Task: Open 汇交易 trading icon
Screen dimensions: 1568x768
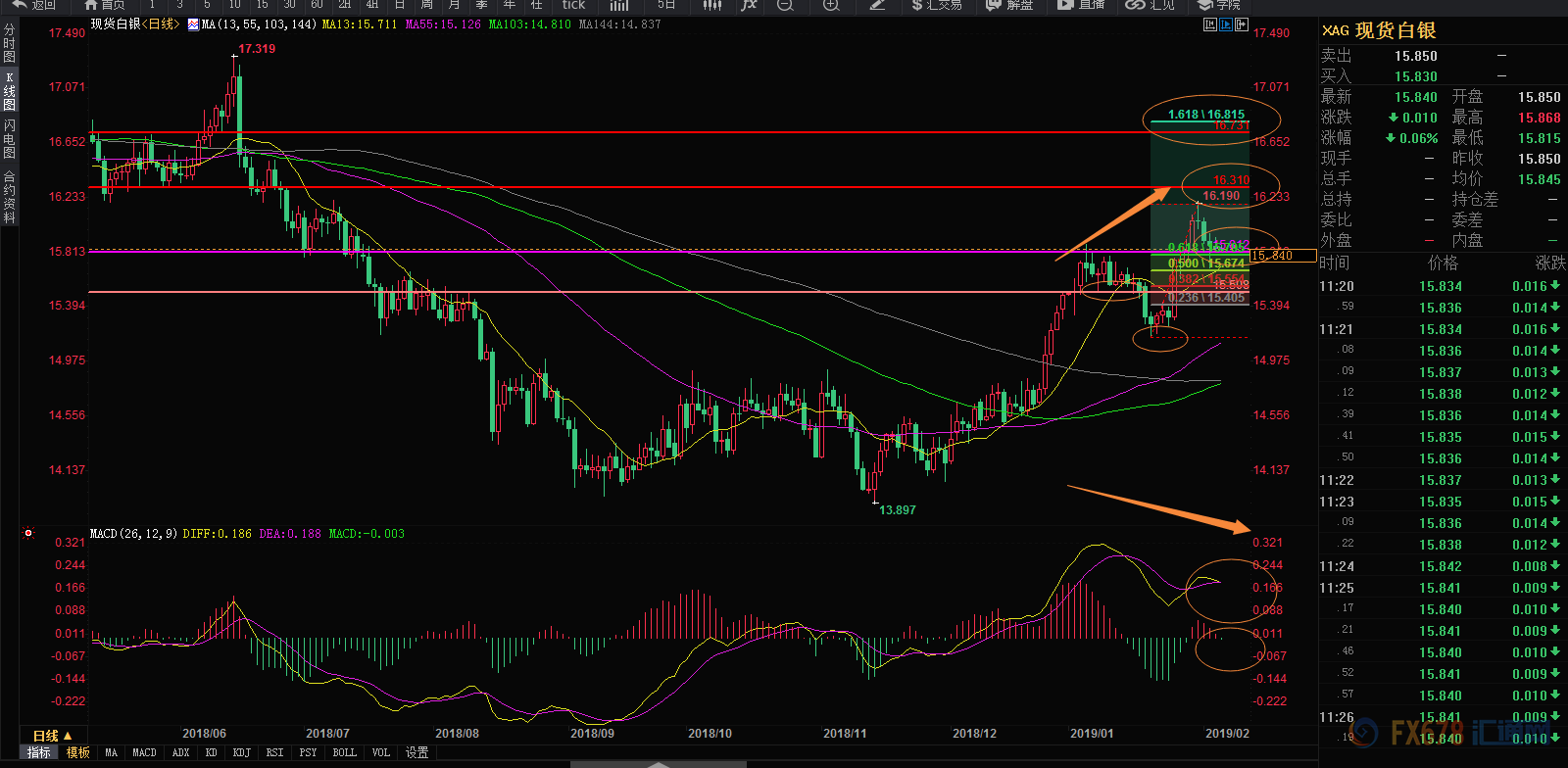Action: pos(936,5)
